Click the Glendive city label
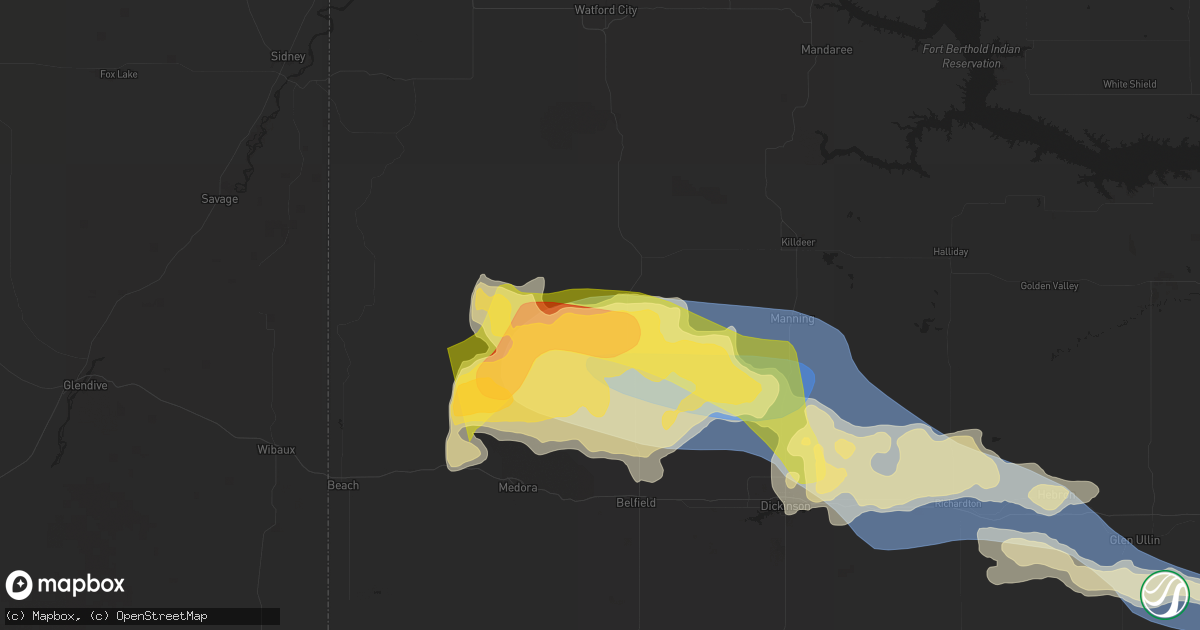This screenshot has height=630, width=1200. 85,385
